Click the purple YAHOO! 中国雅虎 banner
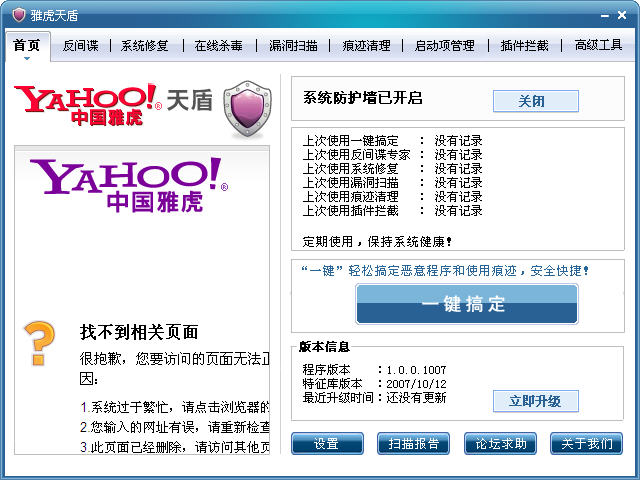The width and height of the screenshot is (640, 480). pyautogui.click(x=129, y=185)
